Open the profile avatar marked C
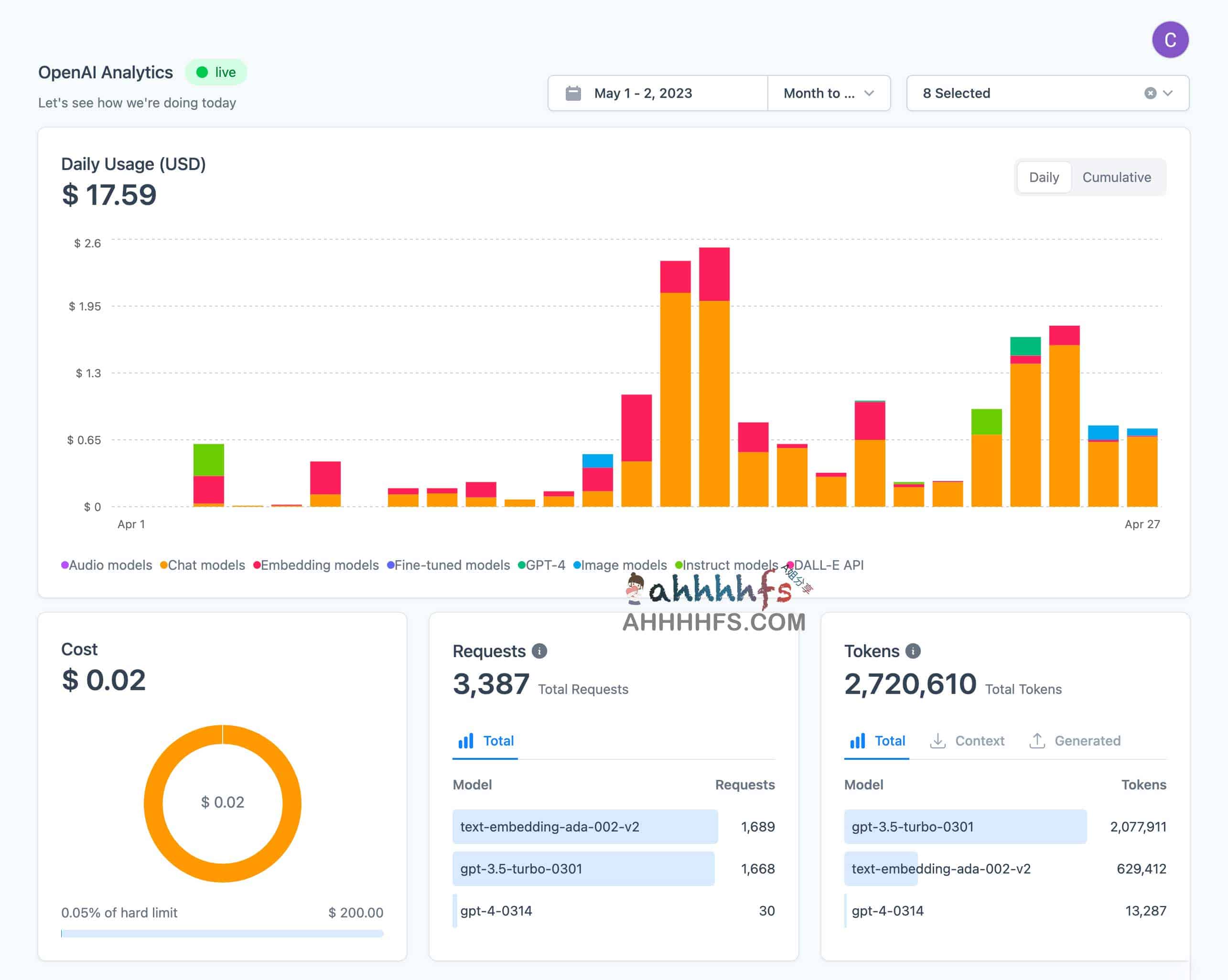Viewport: 1228px width, 980px height. click(1171, 39)
